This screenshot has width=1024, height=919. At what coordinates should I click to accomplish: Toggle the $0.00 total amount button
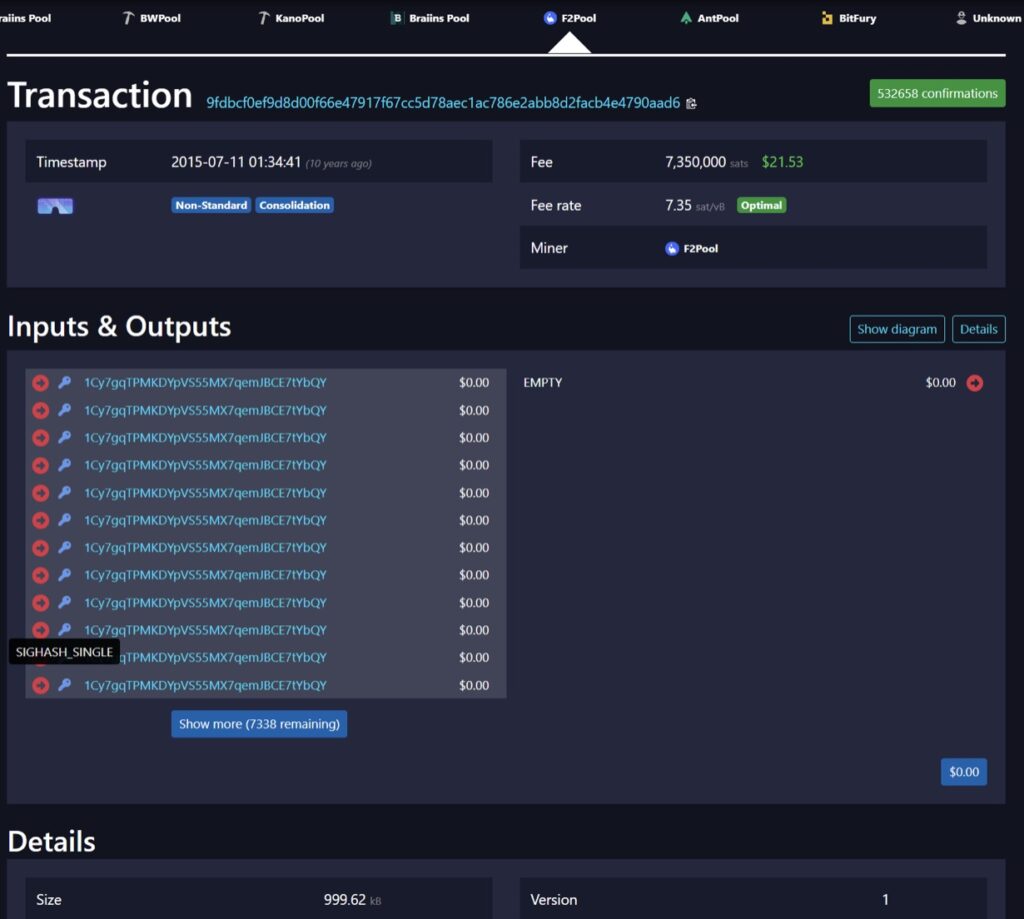coord(963,772)
